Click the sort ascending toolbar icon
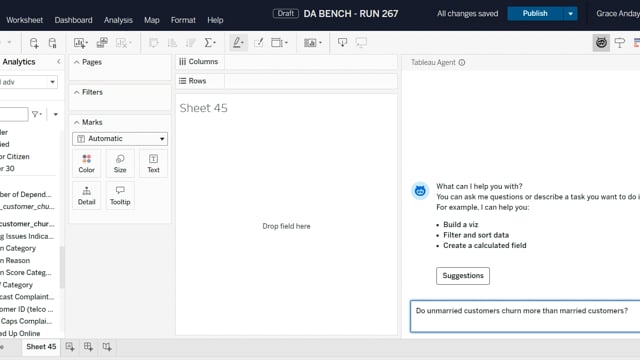Viewport: 640px width, 360px height. [172, 43]
